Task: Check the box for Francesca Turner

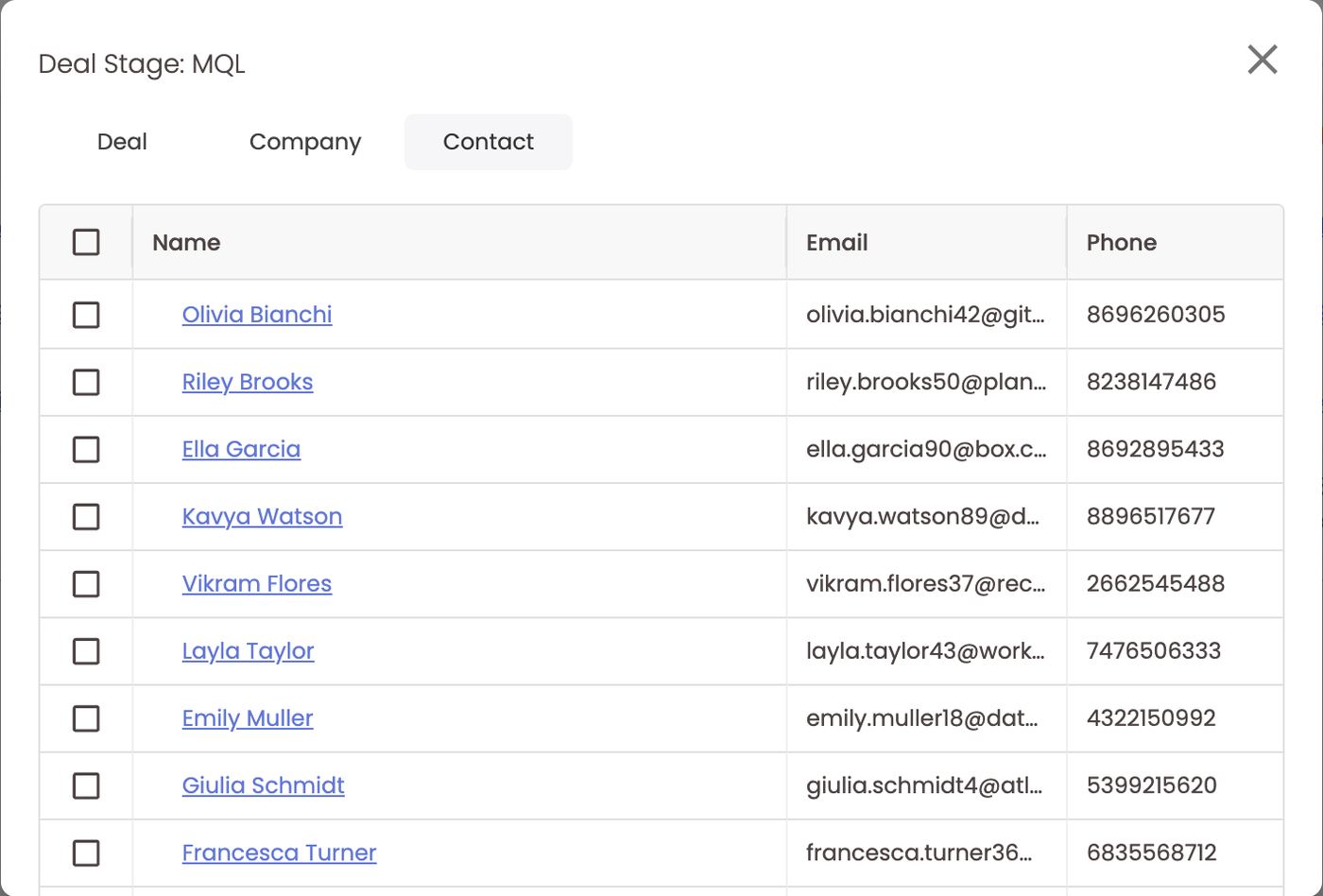Action: pos(86,853)
